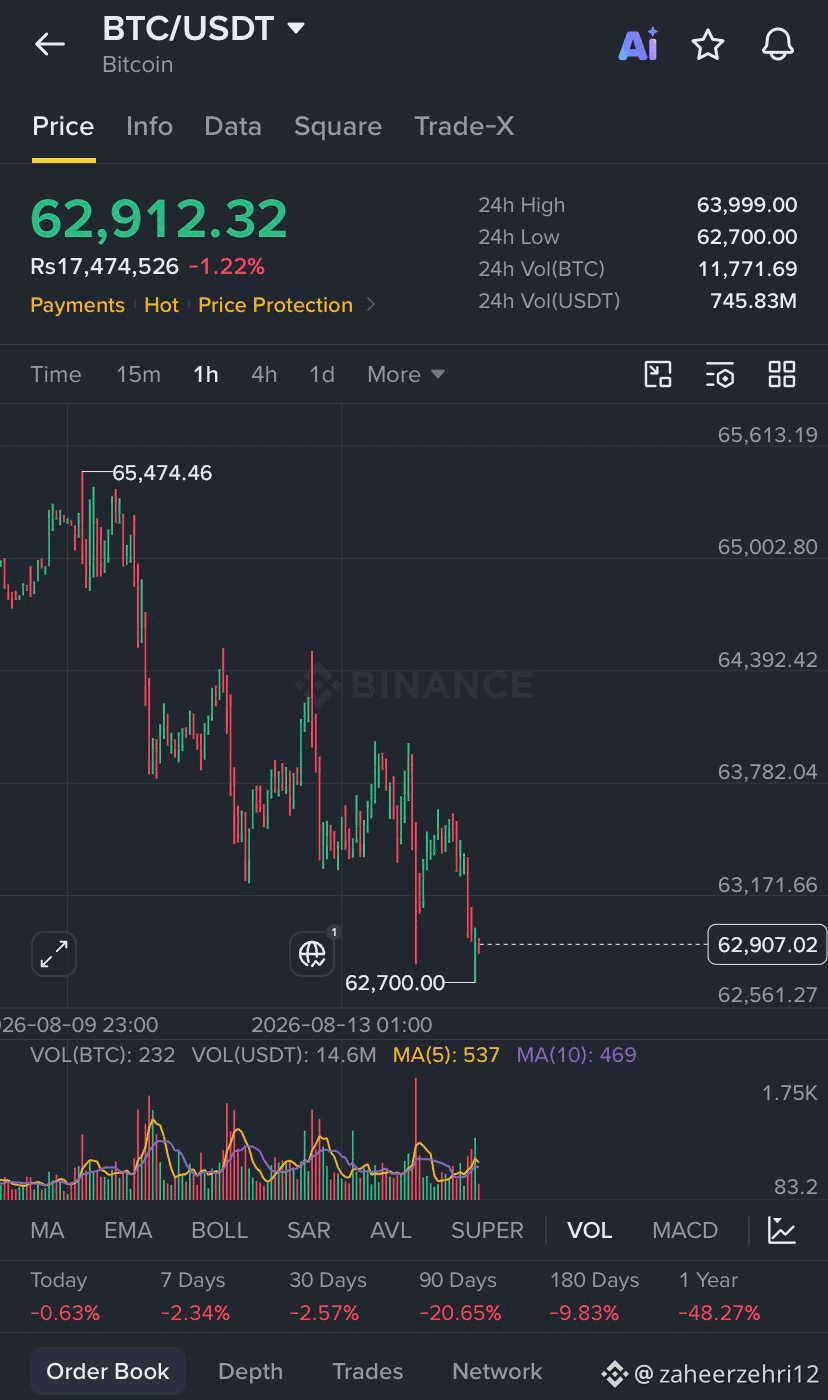Select the 15m interval

click(x=138, y=374)
